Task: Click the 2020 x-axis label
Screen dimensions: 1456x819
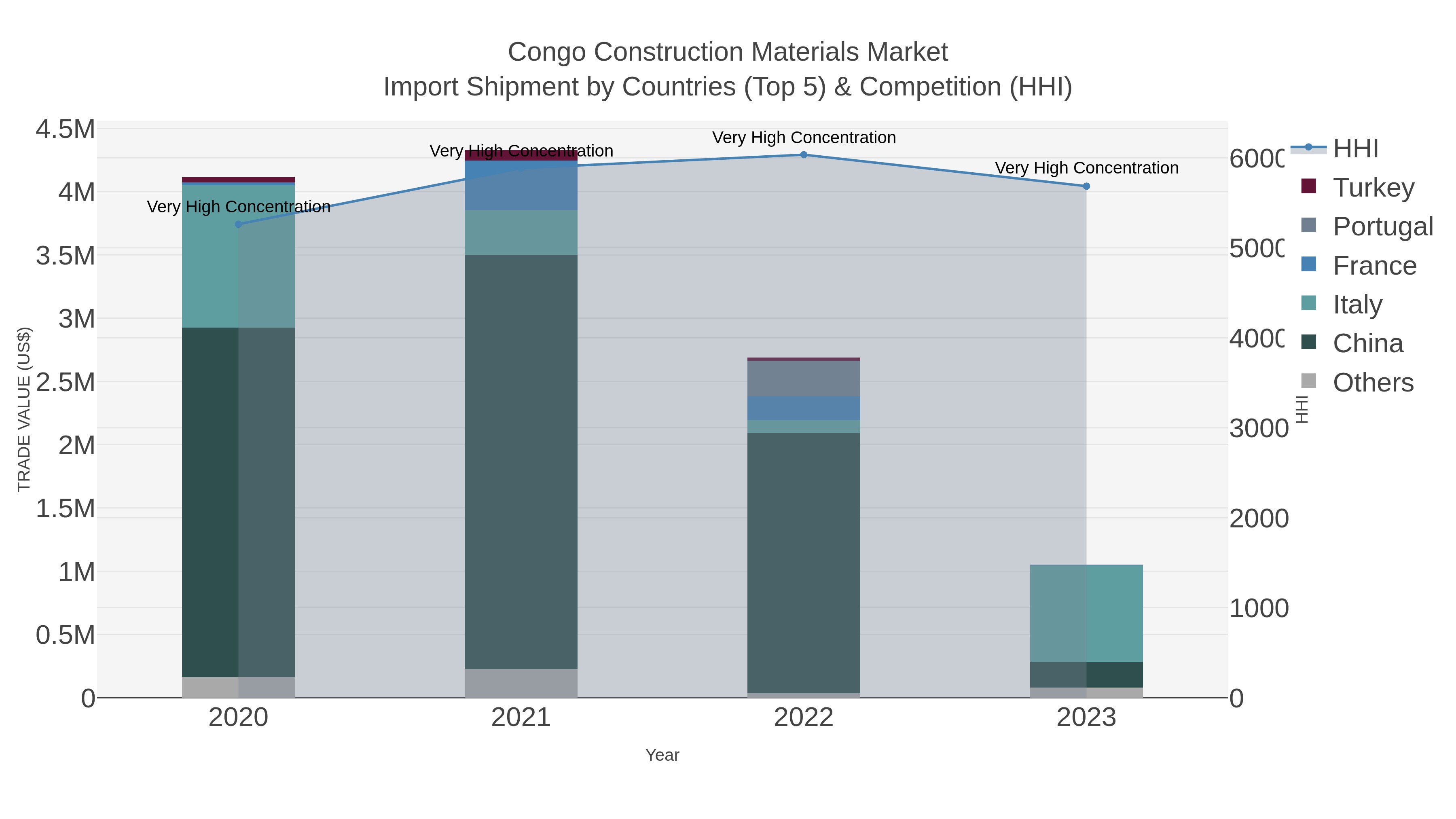Action: pos(239,718)
